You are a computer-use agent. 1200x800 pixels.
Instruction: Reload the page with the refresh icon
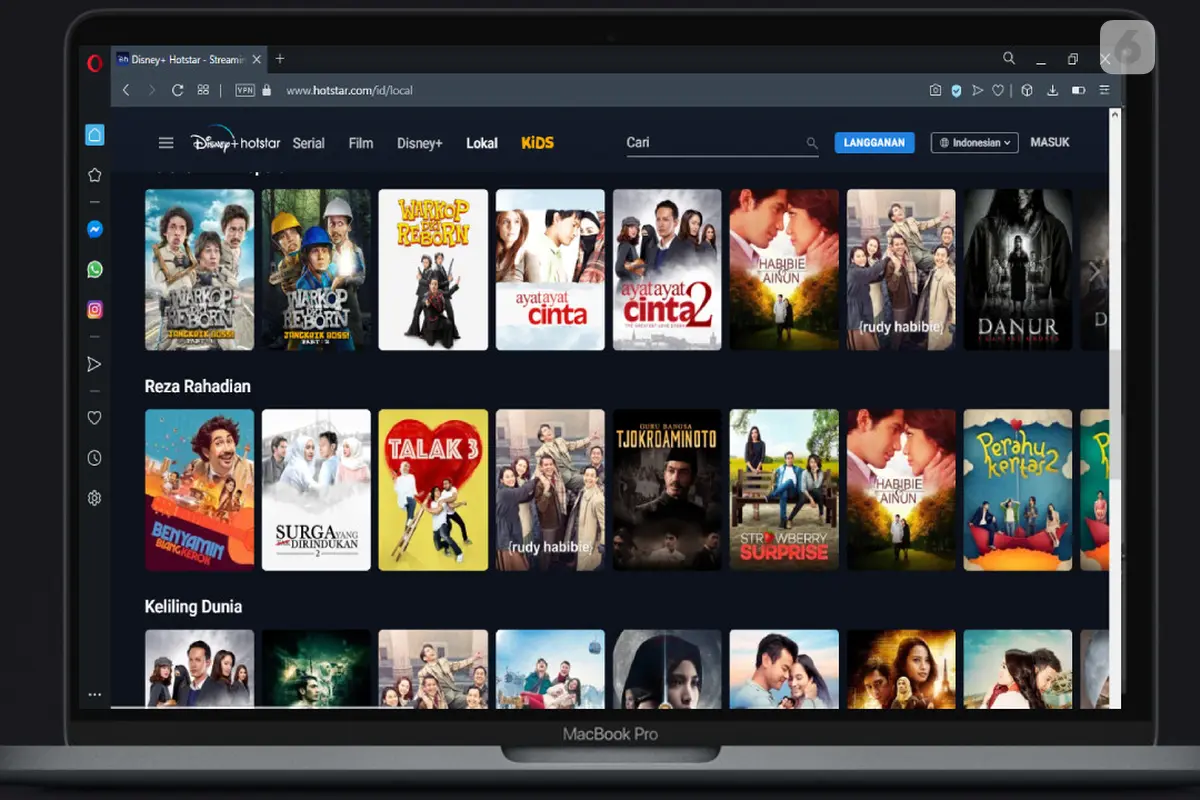coord(178,90)
